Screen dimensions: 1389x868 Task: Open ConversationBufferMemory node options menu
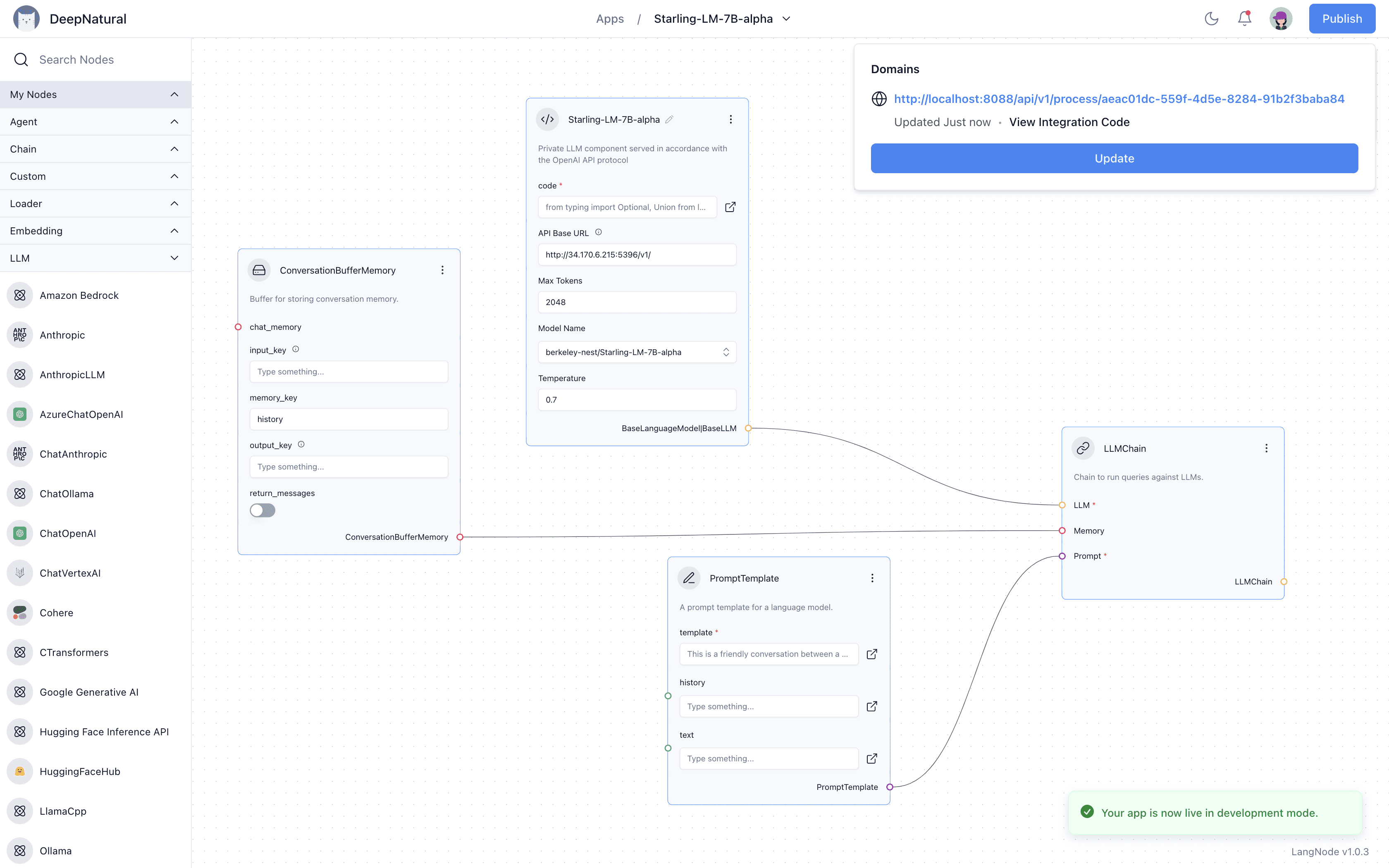click(442, 270)
